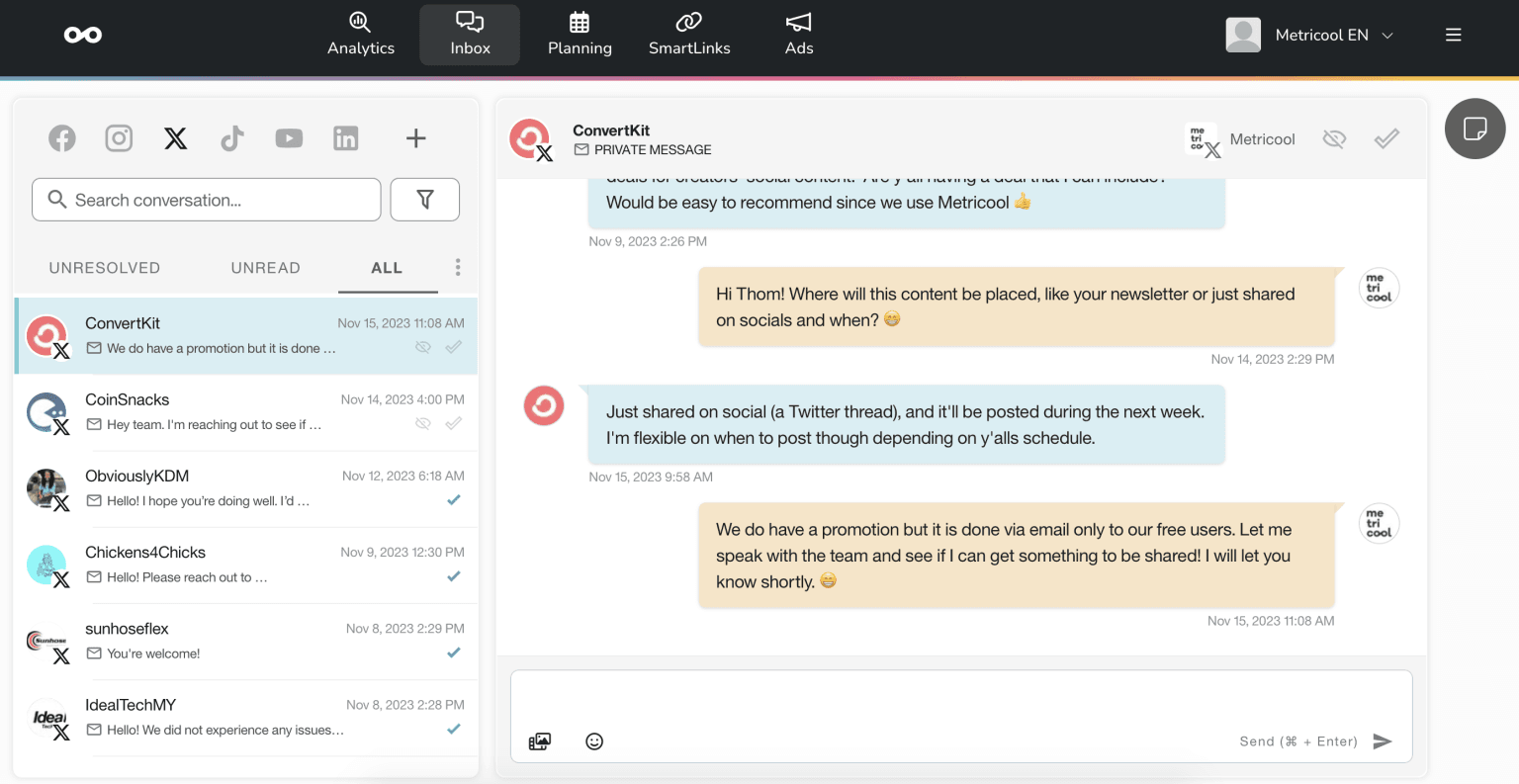
Task: Select the Planning calendar
Action: click(580, 35)
